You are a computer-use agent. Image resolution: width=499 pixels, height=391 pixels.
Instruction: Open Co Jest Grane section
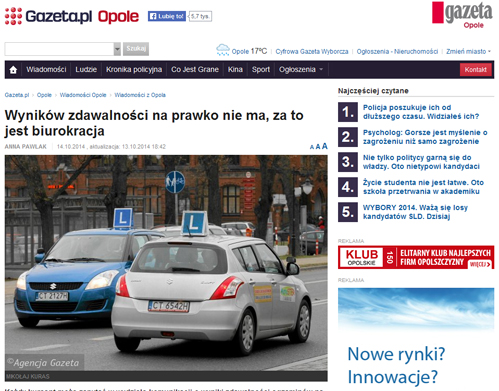195,70
